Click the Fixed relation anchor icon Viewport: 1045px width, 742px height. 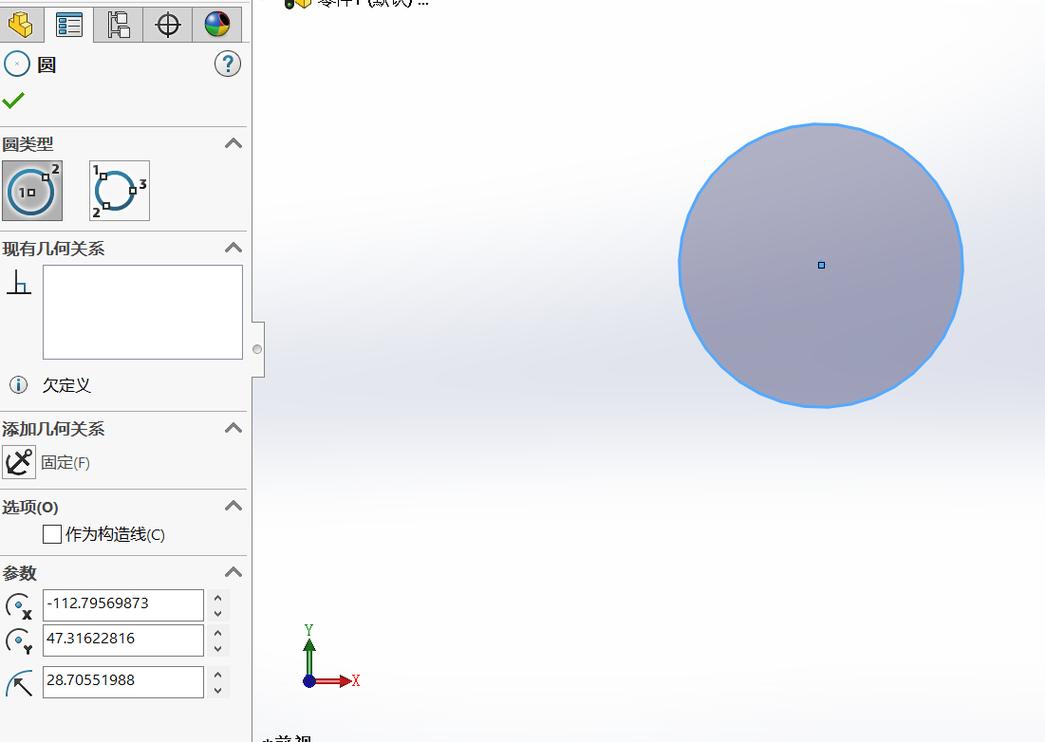(19, 462)
